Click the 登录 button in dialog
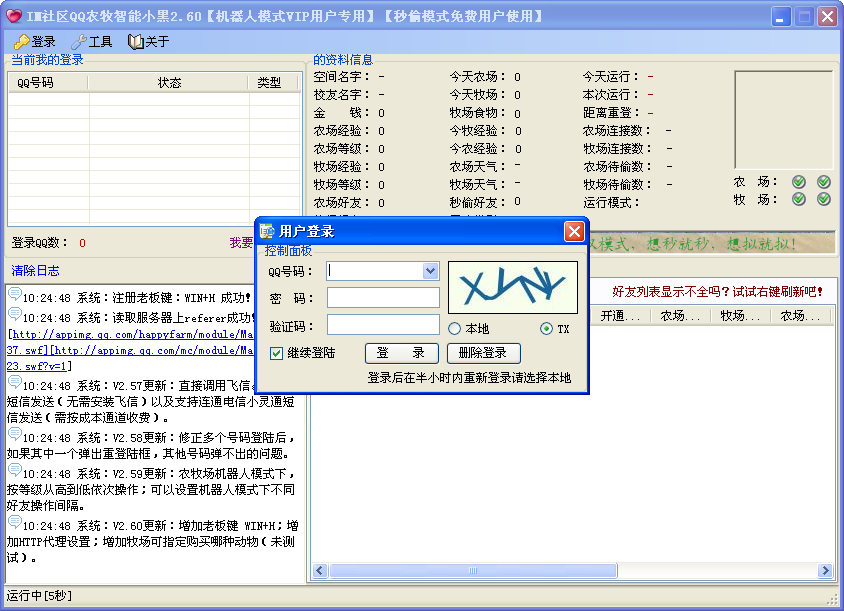Image resolution: width=844 pixels, height=611 pixels. (402, 353)
